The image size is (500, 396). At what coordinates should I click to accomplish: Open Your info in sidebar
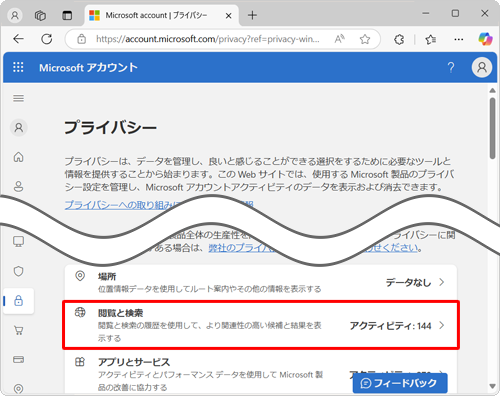(19, 186)
